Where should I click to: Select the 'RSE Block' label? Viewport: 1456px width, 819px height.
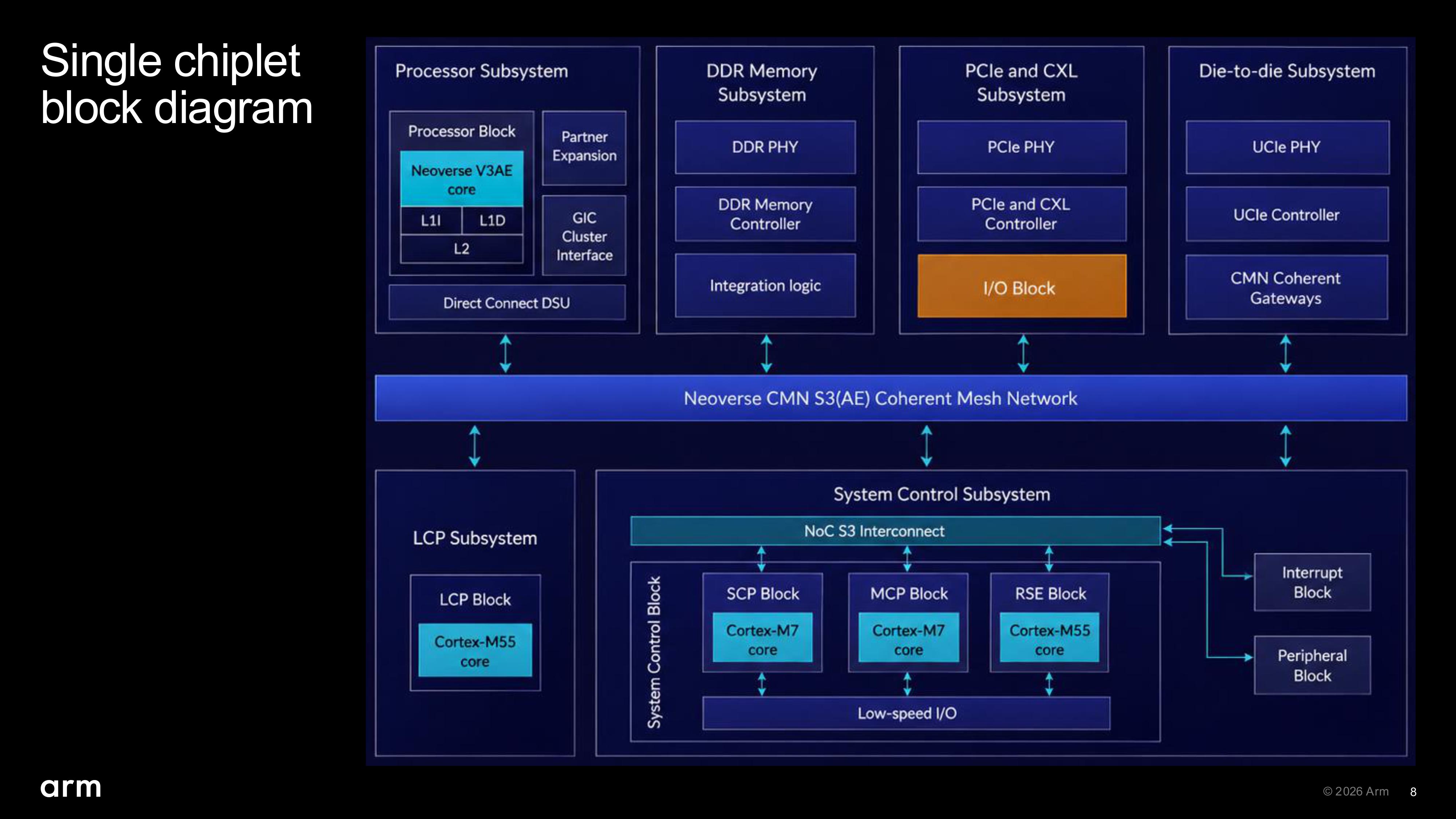tap(1050, 593)
